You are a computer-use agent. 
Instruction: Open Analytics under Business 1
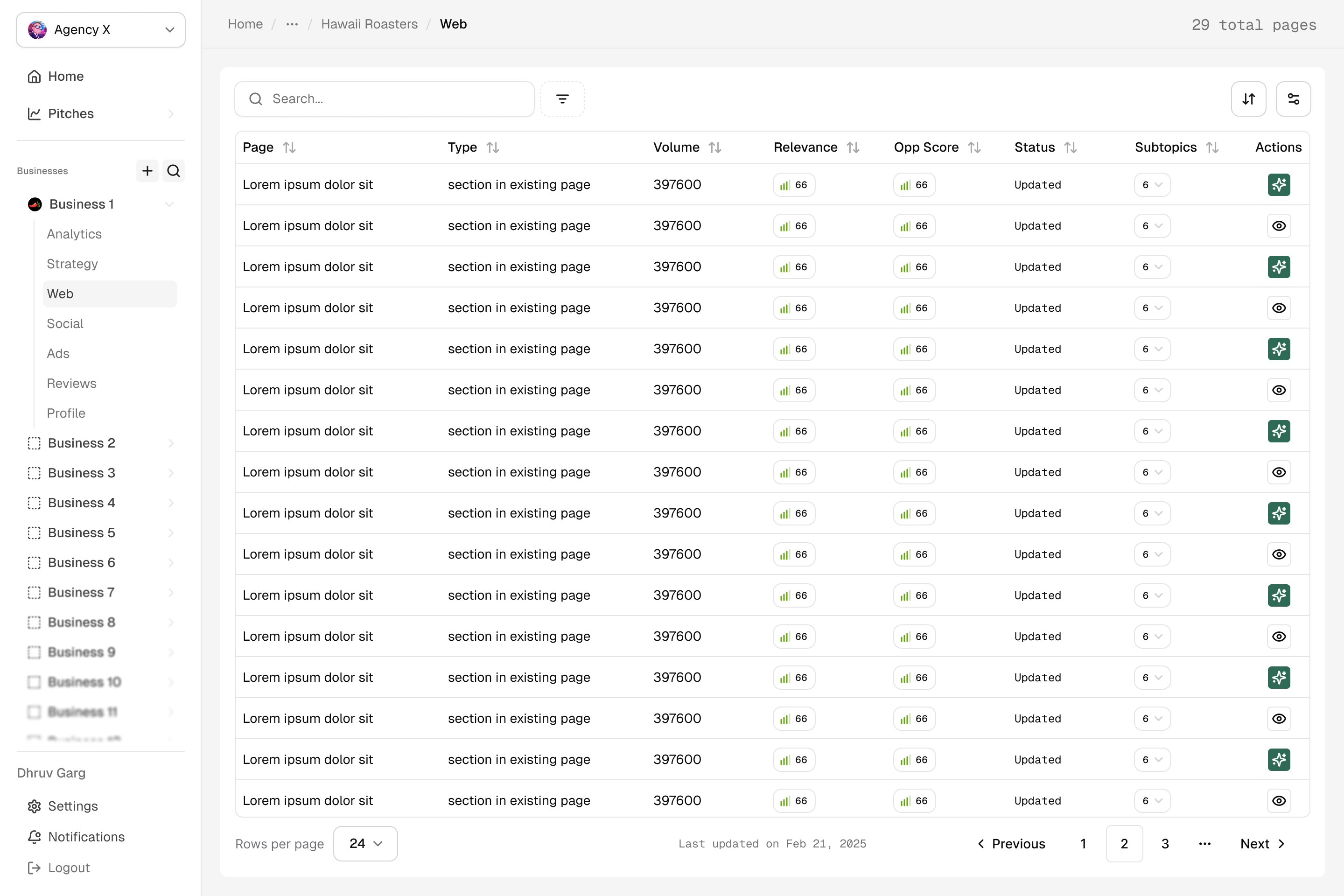(74, 234)
